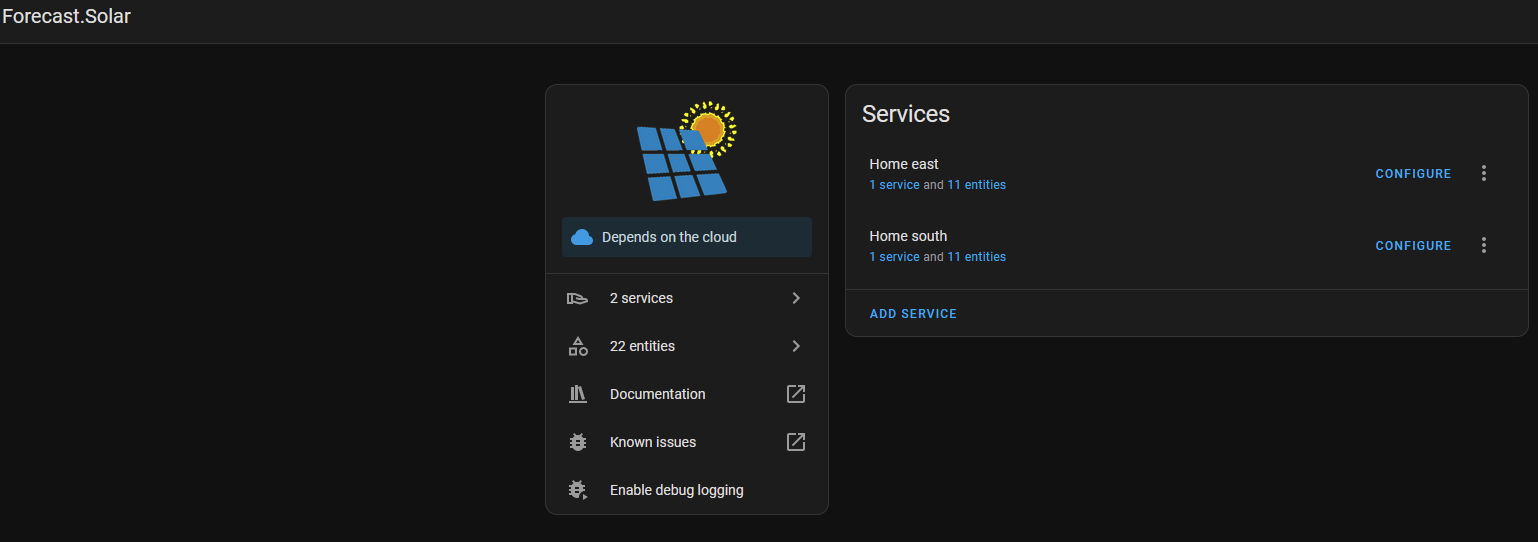This screenshot has width=1538, height=542.
Task: Open the Known issues entry
Action: (687, 442)
